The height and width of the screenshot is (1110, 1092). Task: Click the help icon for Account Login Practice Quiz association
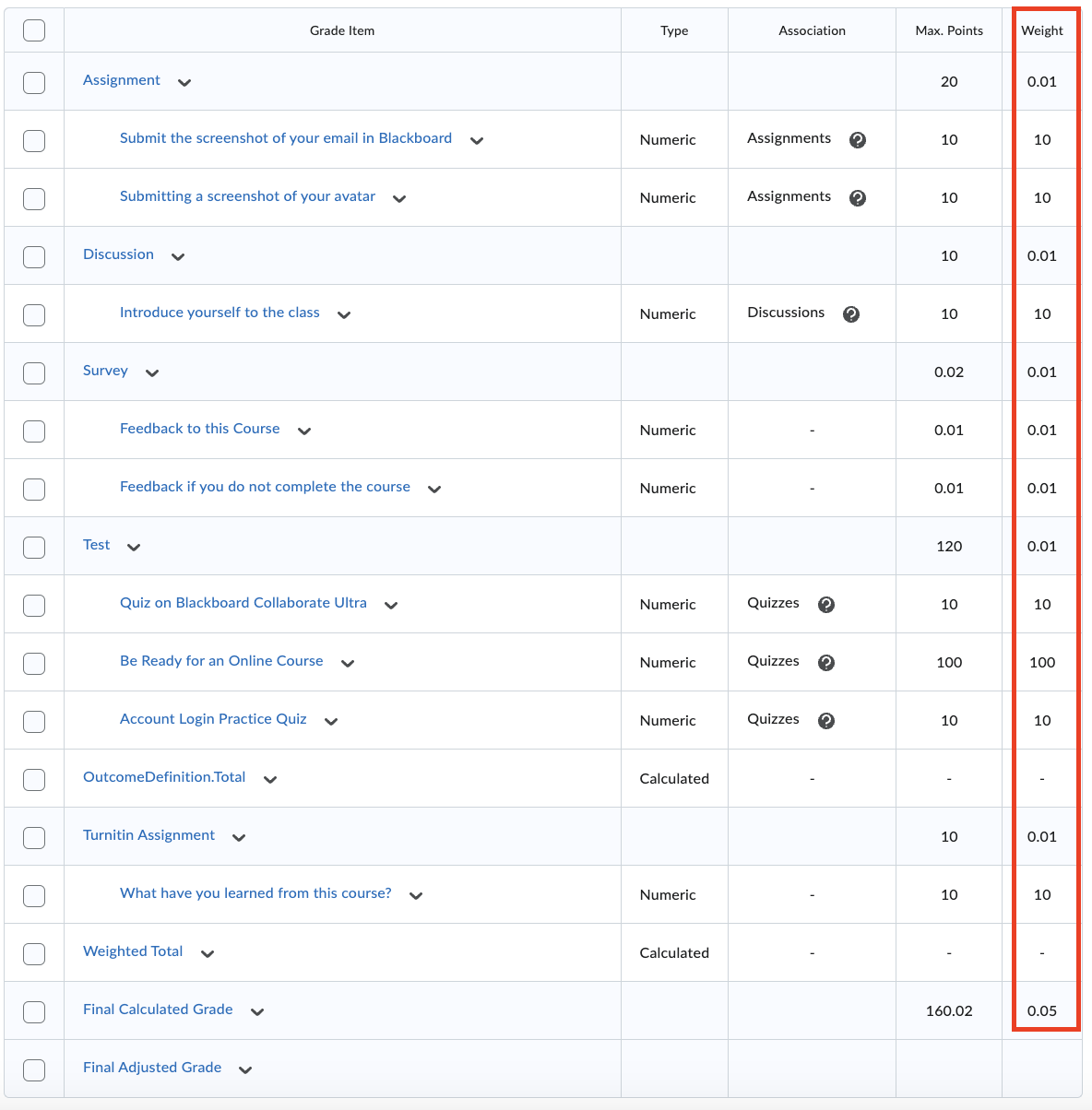click(x=826, y=720)
